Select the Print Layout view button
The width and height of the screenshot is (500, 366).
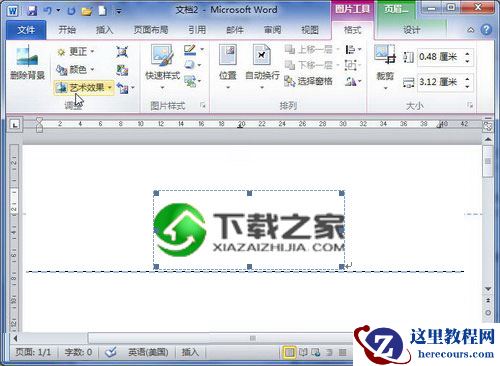click(289, 352)
